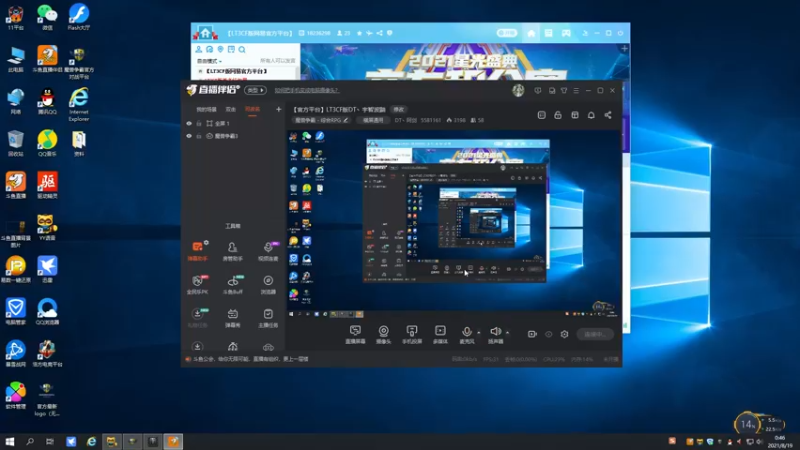Viewport: 800px width, 450px height.
Task: Open the 微信 desktop shortcut
Action: coord(47,17)
